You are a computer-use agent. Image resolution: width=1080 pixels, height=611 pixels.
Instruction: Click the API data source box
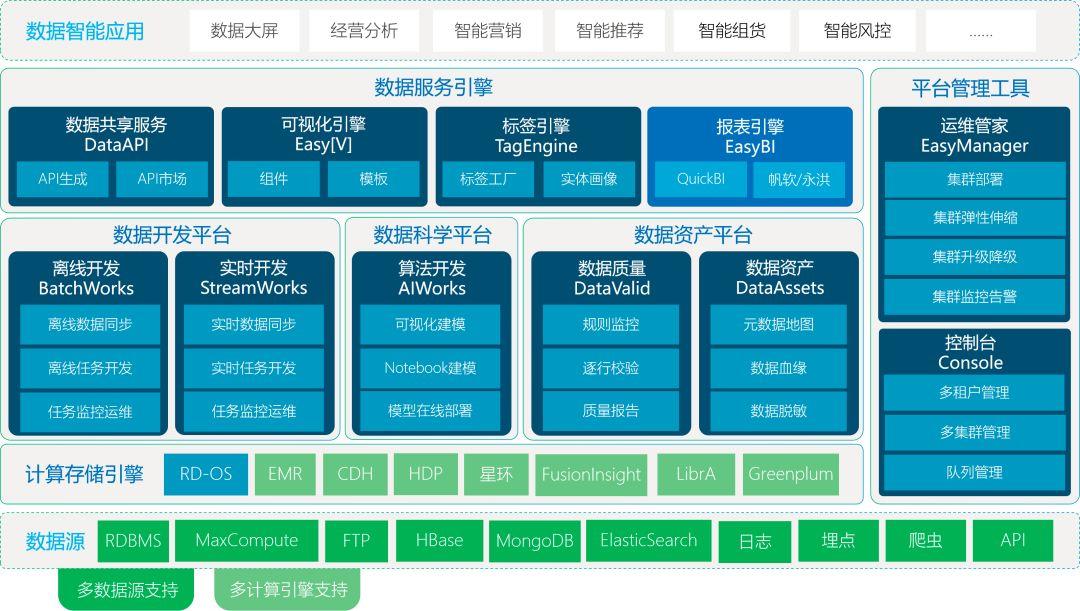click(1012, 541)
